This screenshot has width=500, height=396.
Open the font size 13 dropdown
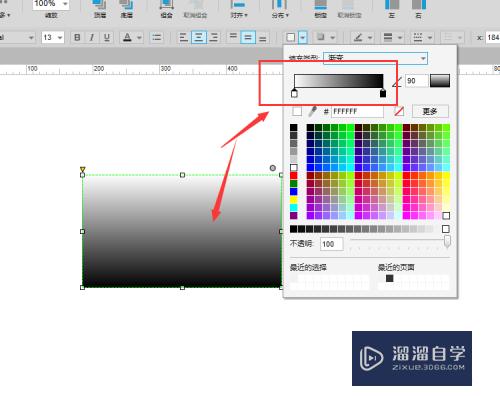[x=53, y=37]
